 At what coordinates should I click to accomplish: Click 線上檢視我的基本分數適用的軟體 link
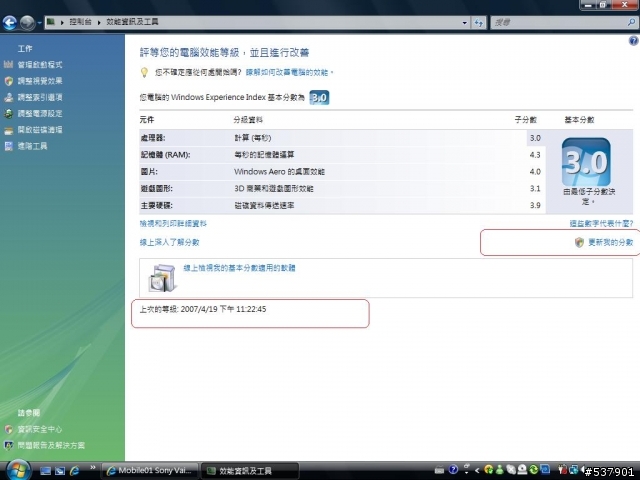pos(240,268)
